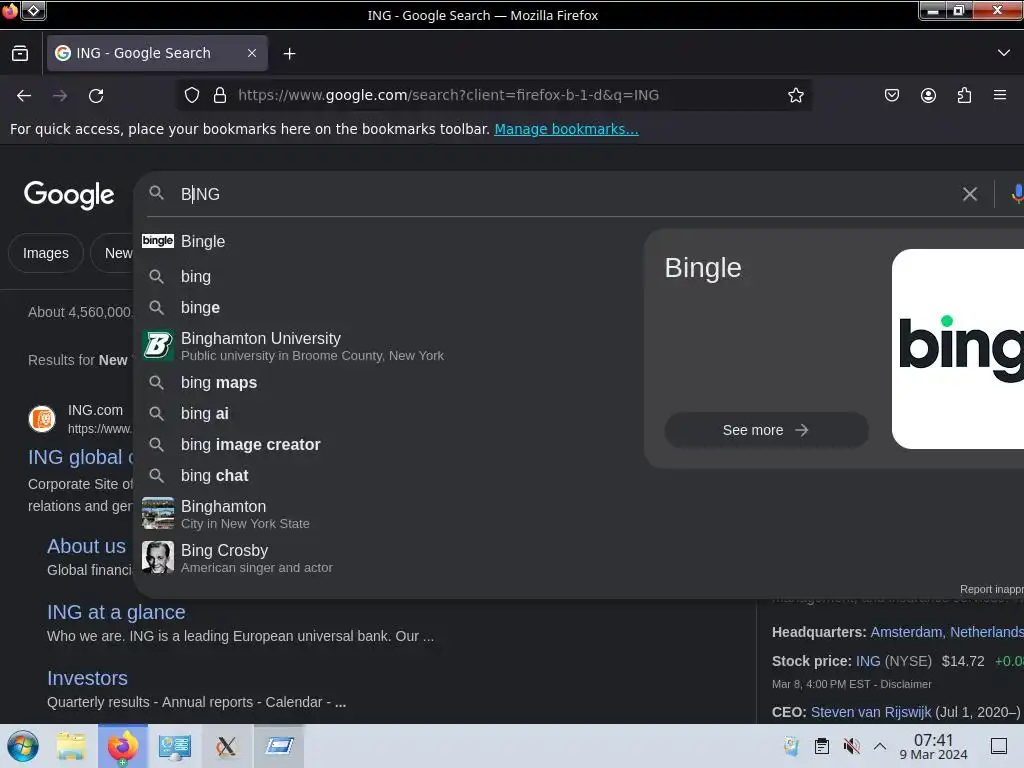Viewport: 1024px width, 768px height.
Task: Open the clipboard tray icon
Action: (x=822, y=746)
